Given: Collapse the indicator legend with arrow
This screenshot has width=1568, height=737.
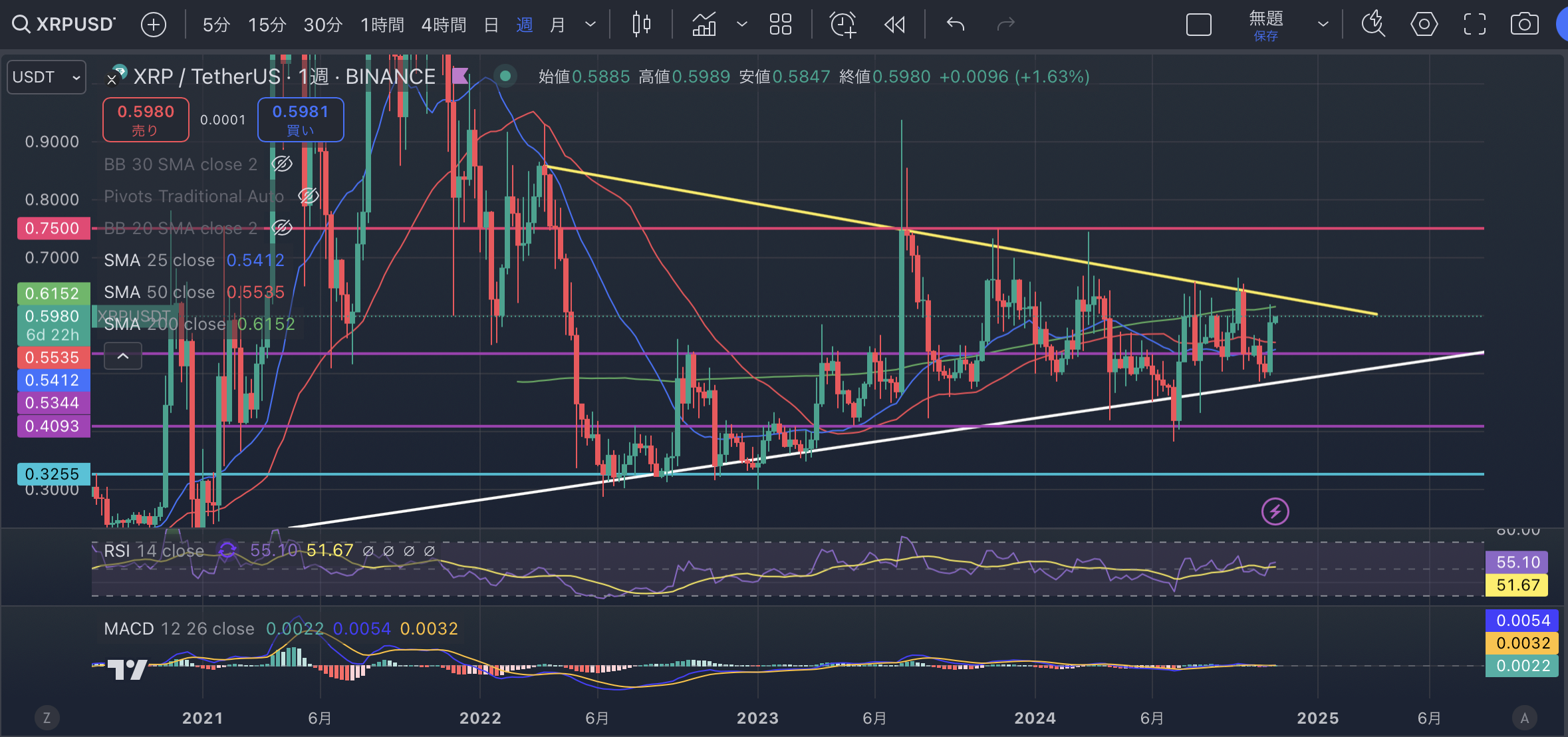Looking at the screenshot, I should [123, 356].
